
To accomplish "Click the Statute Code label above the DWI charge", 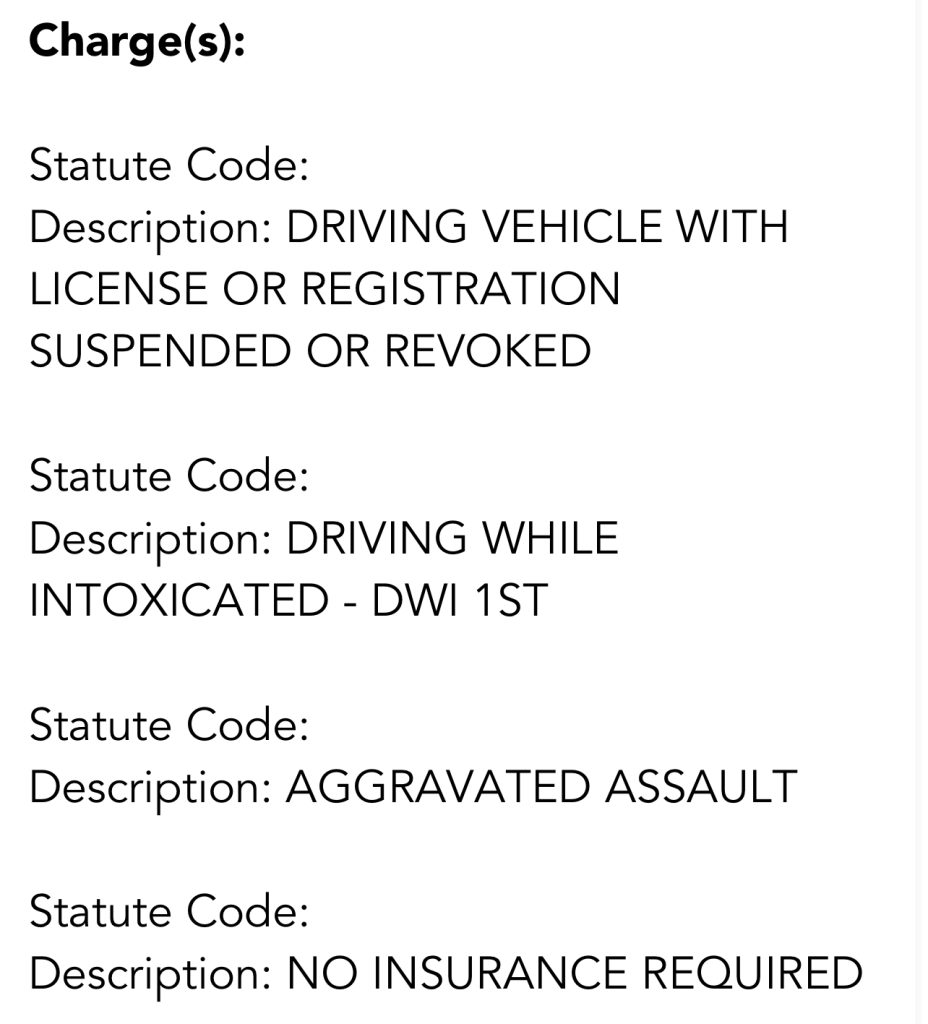I will (x=169, y=476).
